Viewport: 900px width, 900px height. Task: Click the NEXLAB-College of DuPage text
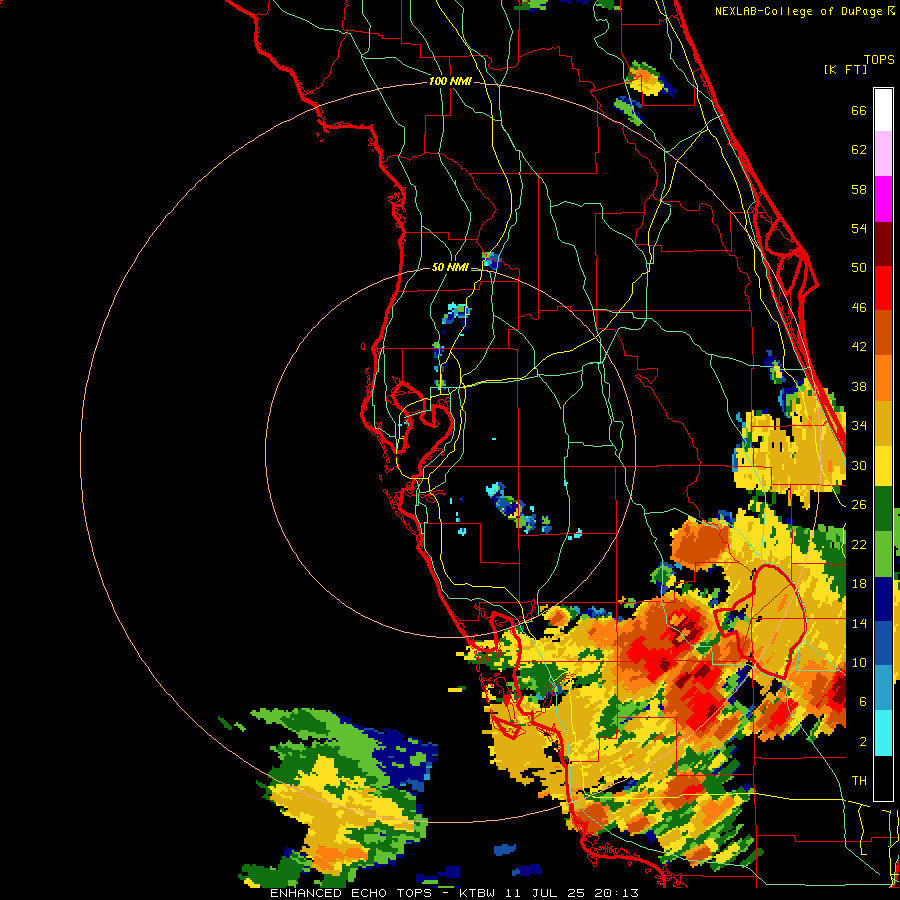(798, 11)
